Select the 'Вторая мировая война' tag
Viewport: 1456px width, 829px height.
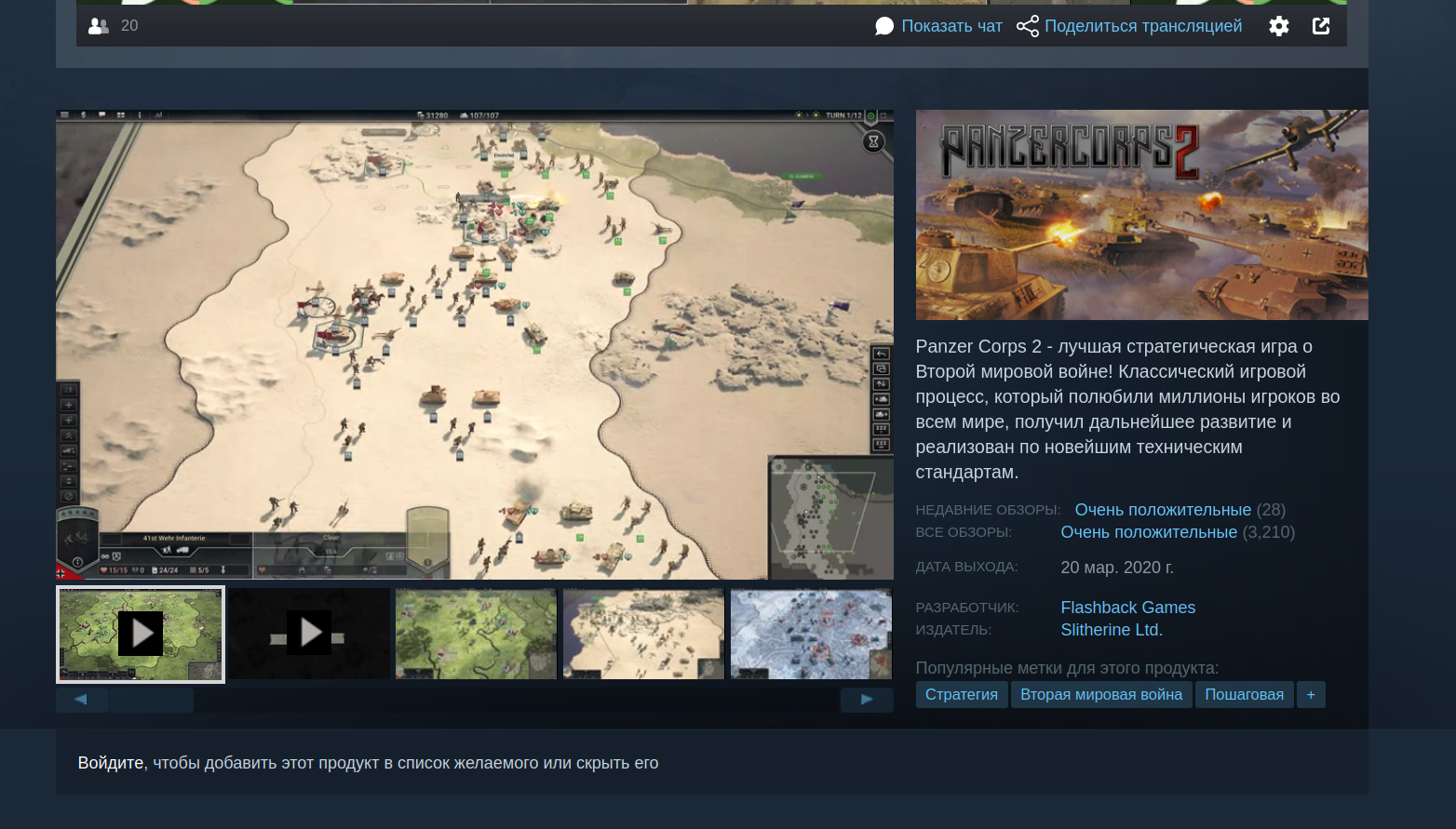click(1101, 695)
